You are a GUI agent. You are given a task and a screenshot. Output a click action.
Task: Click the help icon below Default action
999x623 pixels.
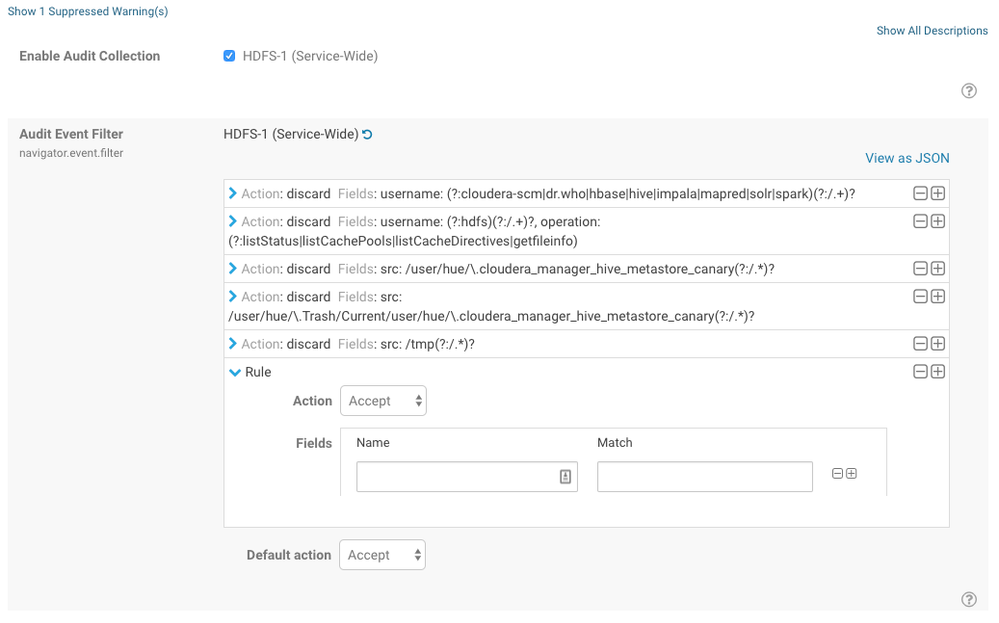(968, 599)
